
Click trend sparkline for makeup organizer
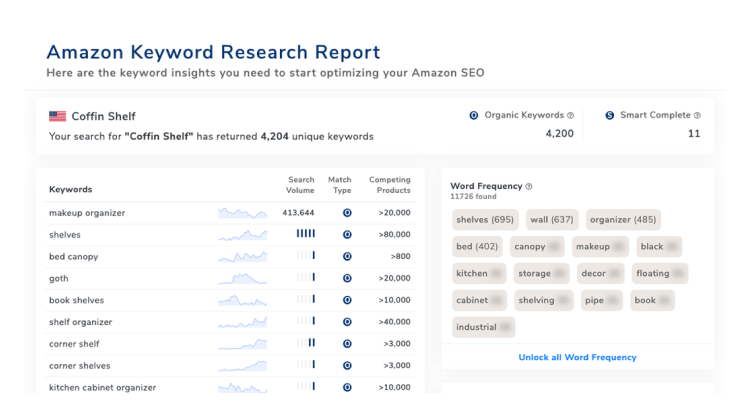[243, 213]
